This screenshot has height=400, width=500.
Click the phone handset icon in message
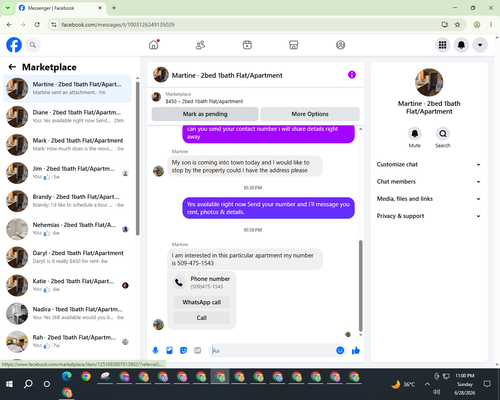pos(179,283)
